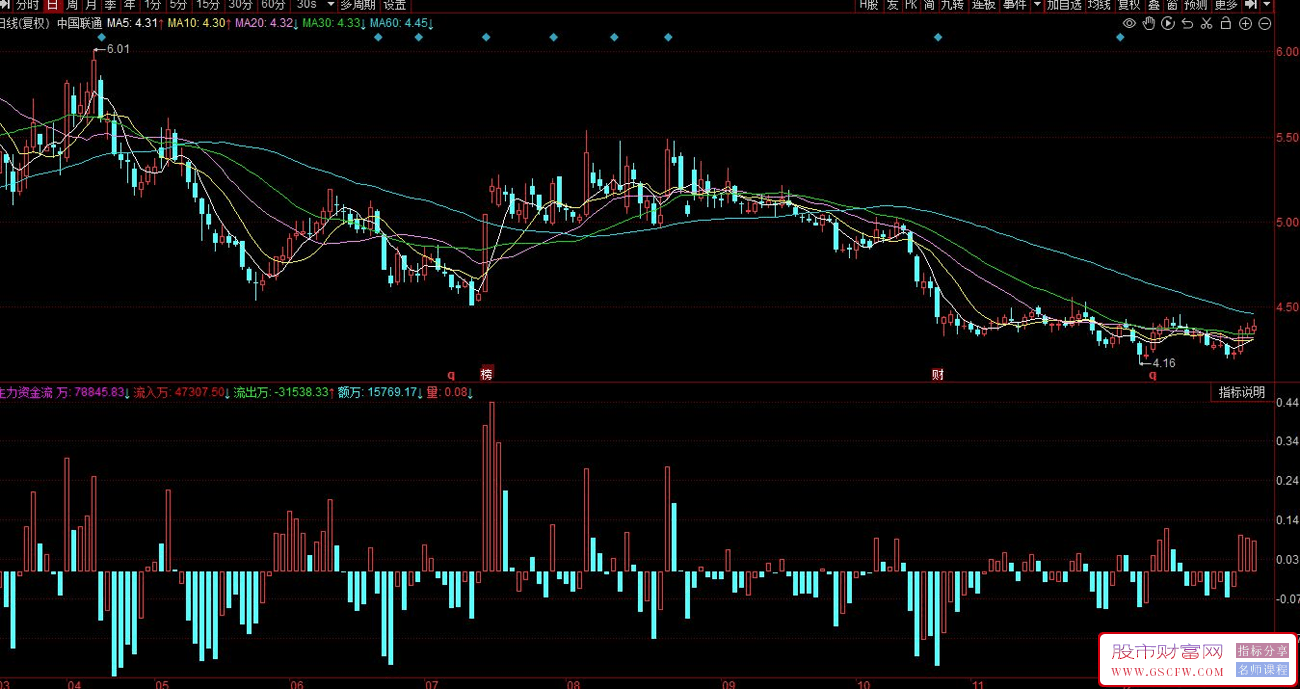Click the arrow-to-bar icon next to 更多
The width and height of the screenshot is (1300, 689).
click(x=1251, y=5)
